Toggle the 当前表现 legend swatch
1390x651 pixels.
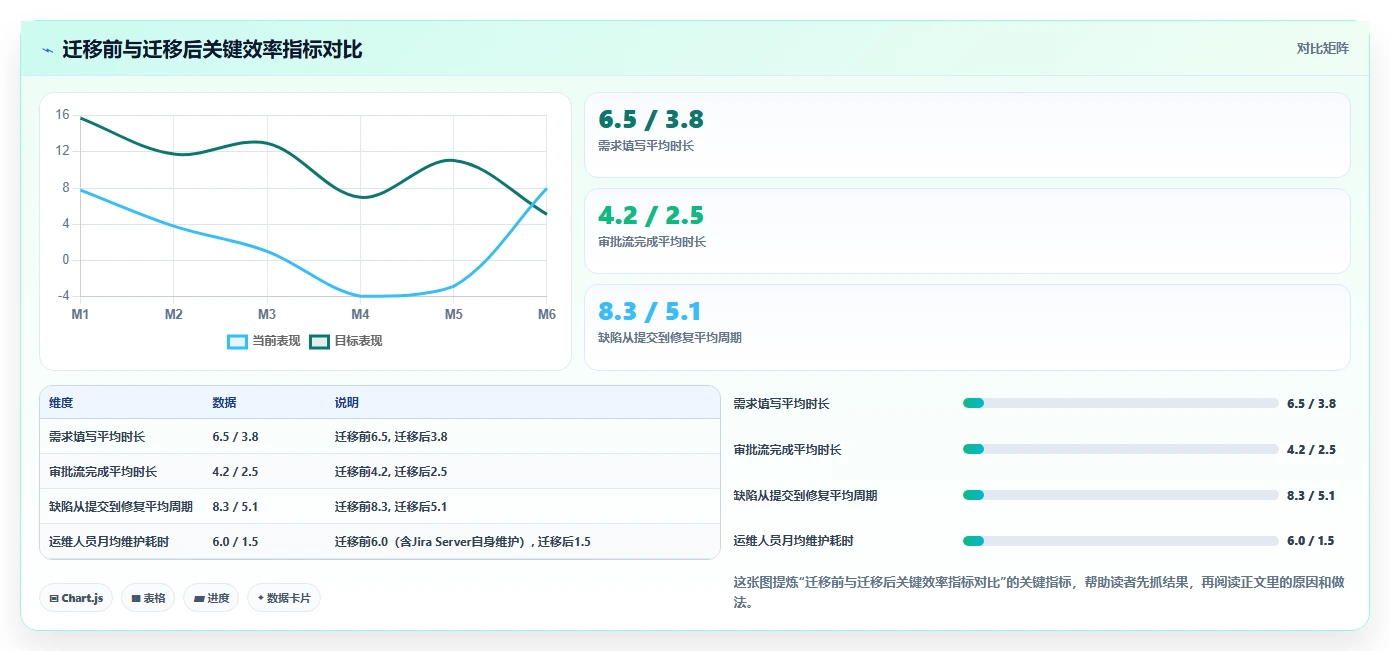click(x=237, y=341)
